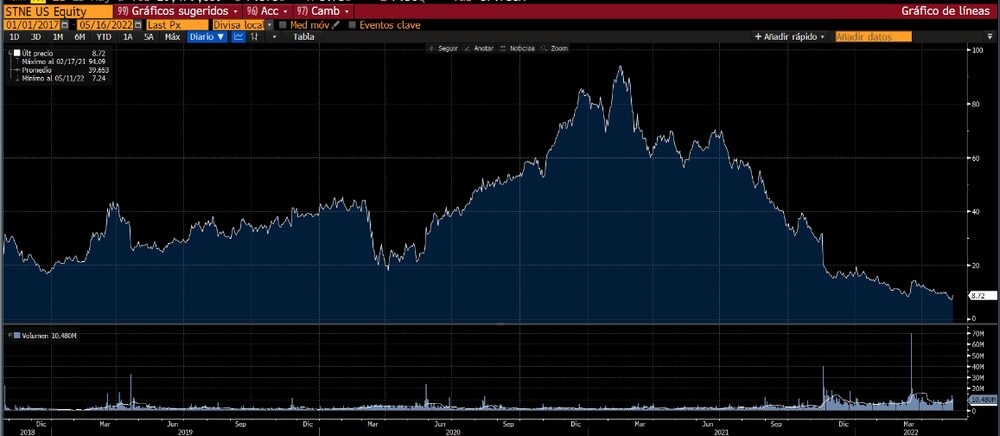Open the start date calendar picker
The height and width of the screenshot is (436, 1000).
coord(67,24)
